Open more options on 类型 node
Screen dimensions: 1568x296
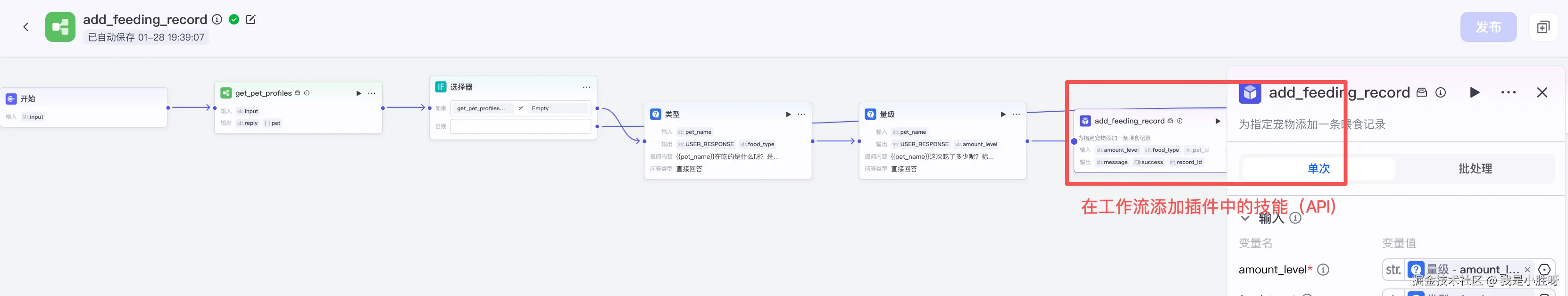tap(801, 114)
